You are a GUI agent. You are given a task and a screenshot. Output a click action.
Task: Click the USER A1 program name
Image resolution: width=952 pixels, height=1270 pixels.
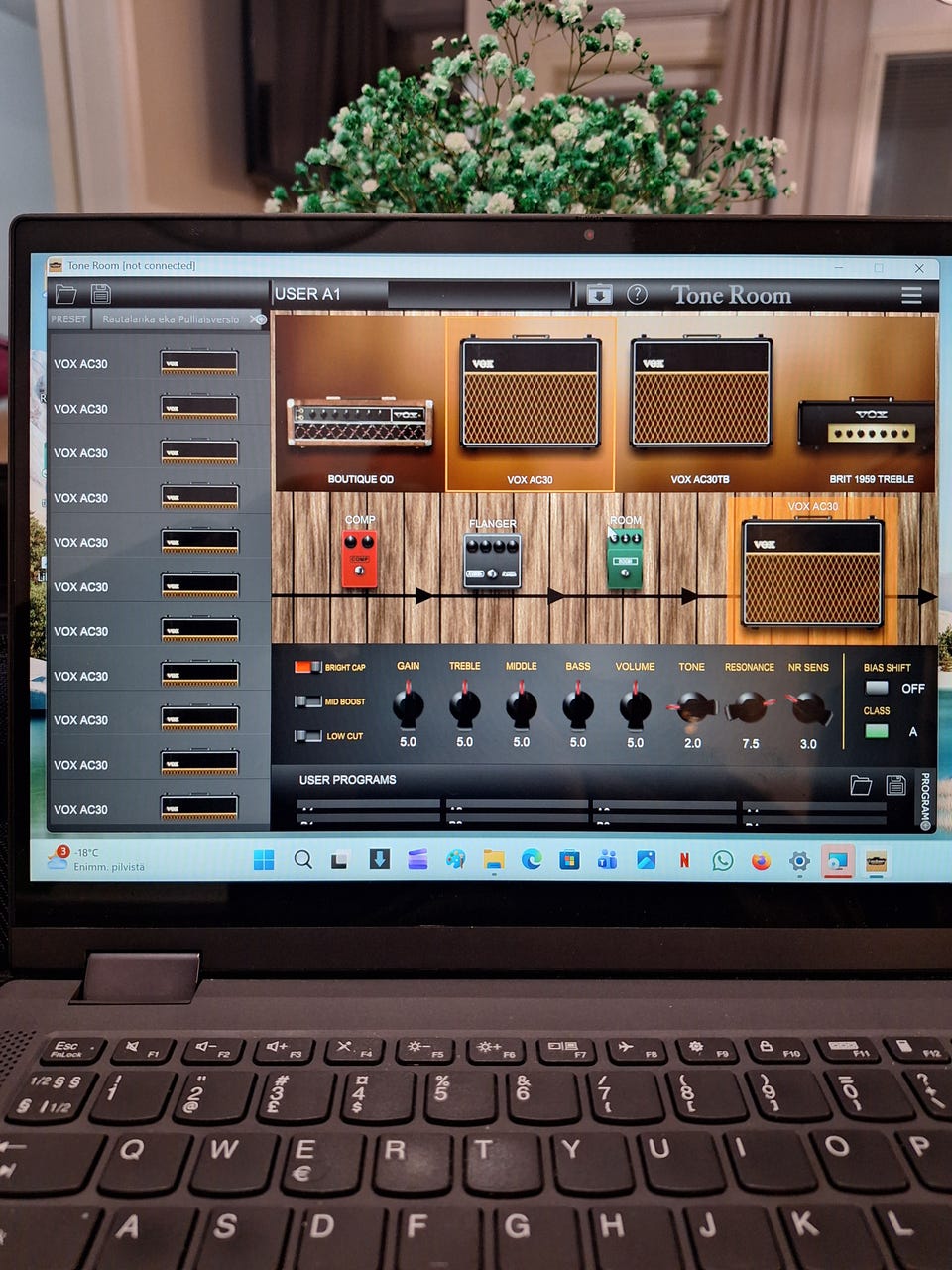307,294
